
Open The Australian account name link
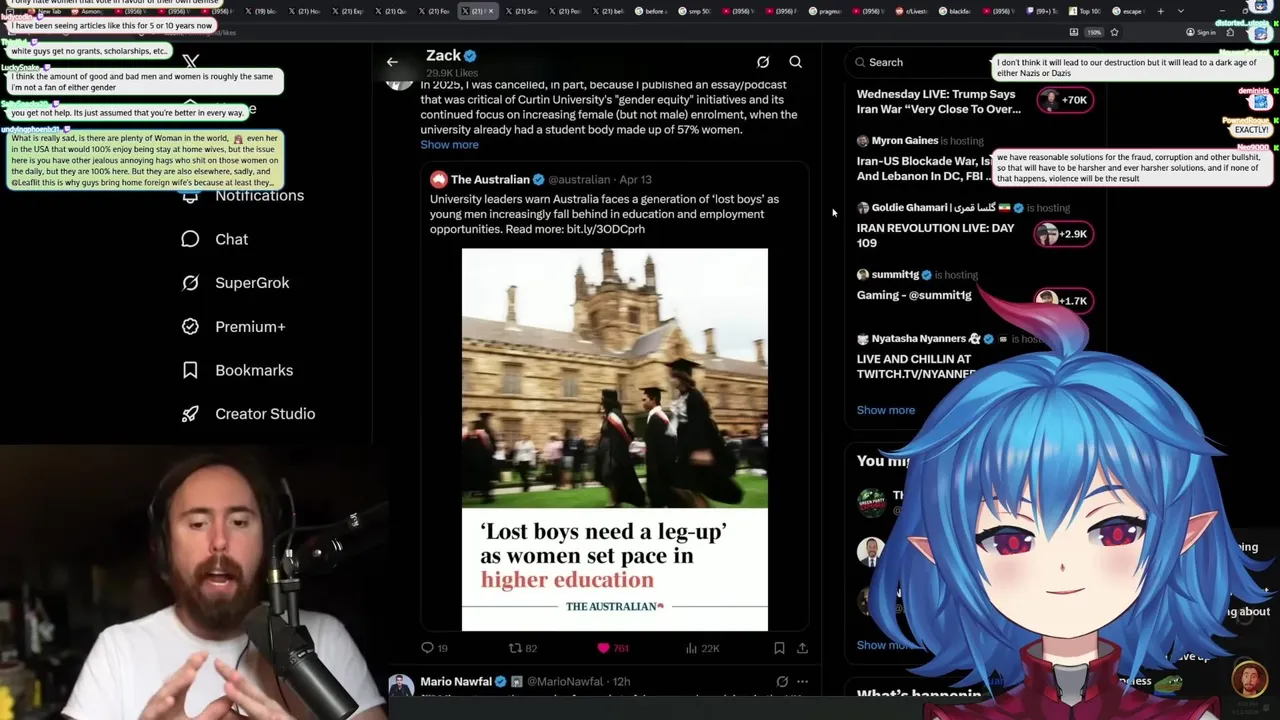coord(490,180)
